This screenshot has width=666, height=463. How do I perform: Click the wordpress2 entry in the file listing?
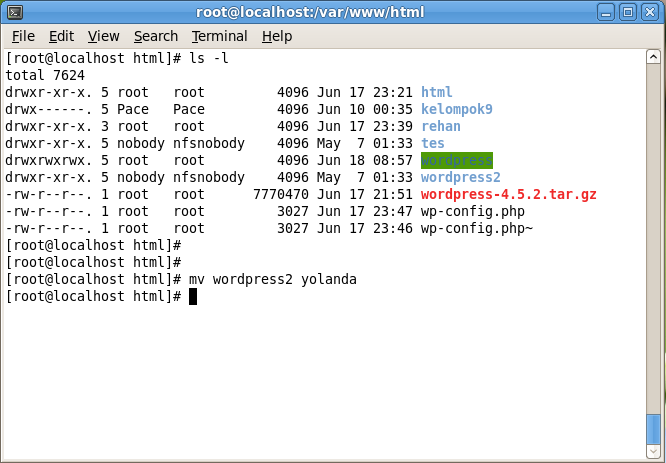460,177
